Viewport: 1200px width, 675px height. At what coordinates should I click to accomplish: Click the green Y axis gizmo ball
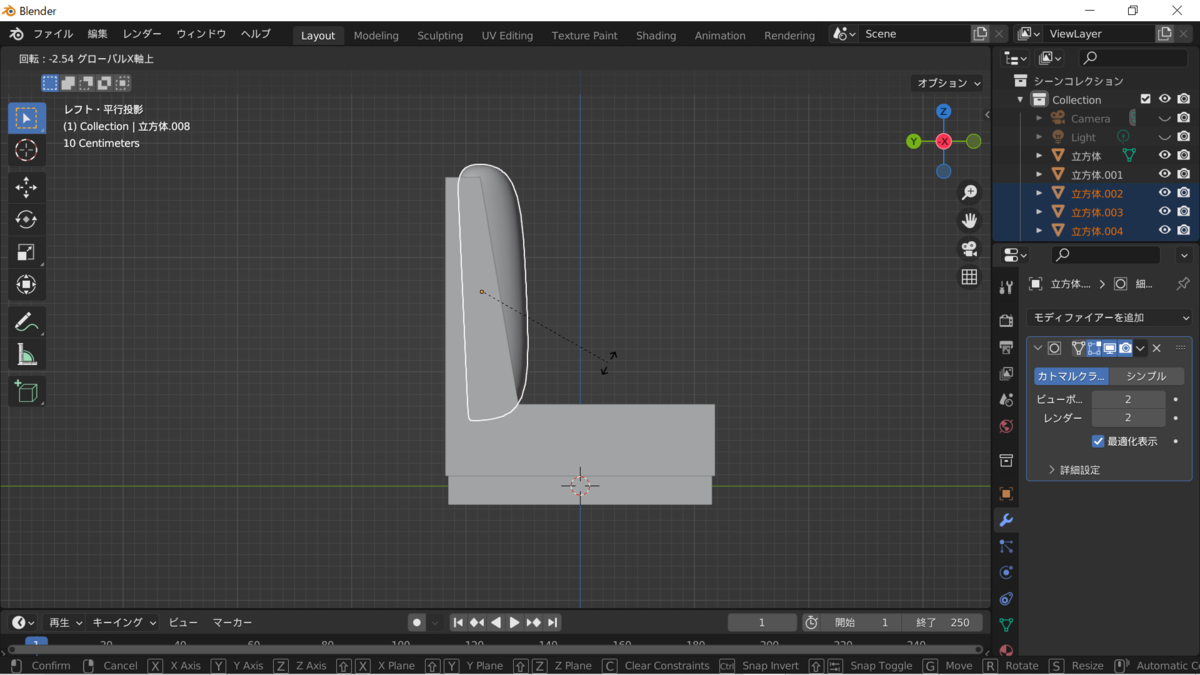[x=913, y=141]
